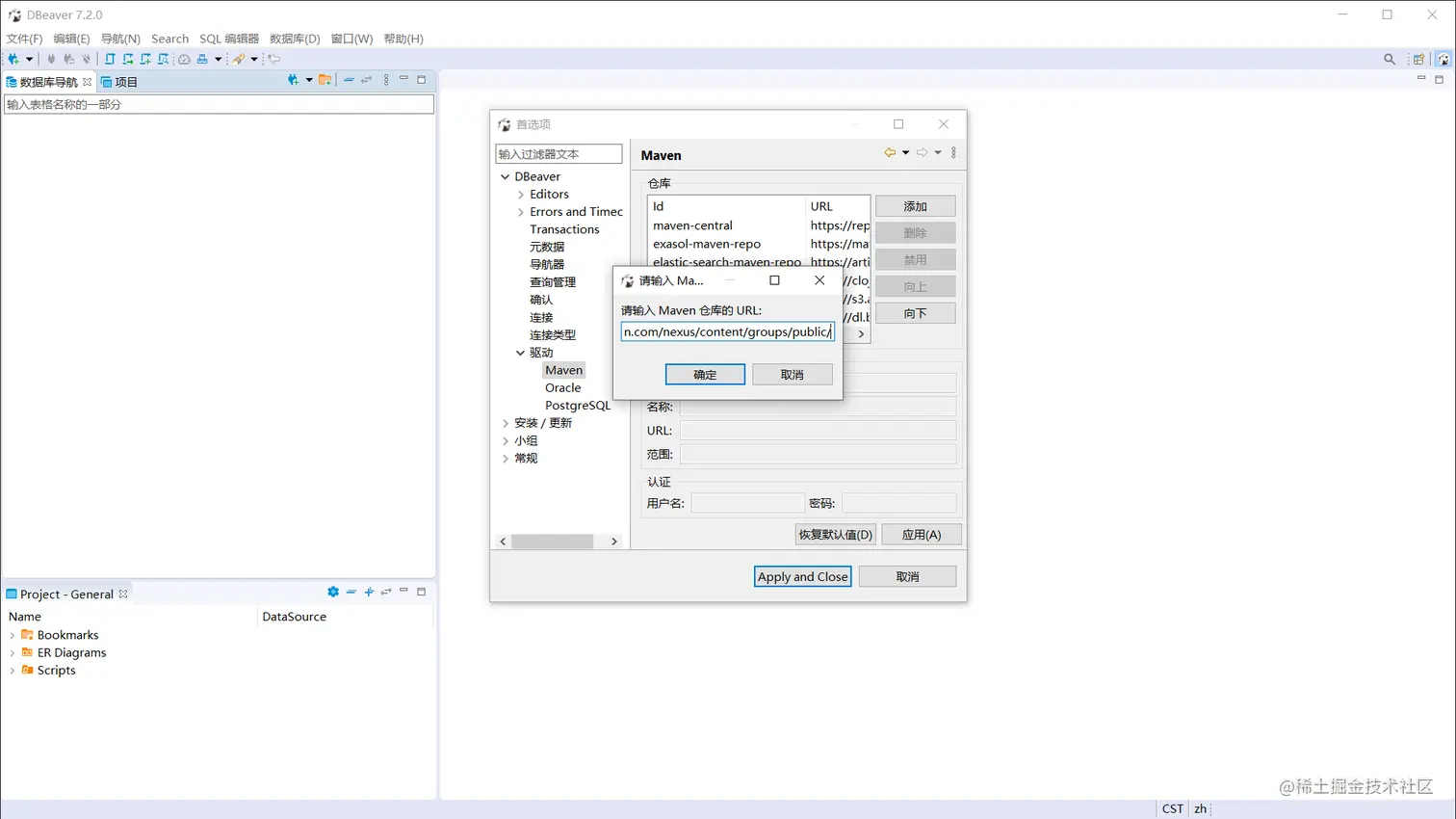Expand the Bookmarks folder in Project panel
The image size is (1456, 819).
coord(12,635)
